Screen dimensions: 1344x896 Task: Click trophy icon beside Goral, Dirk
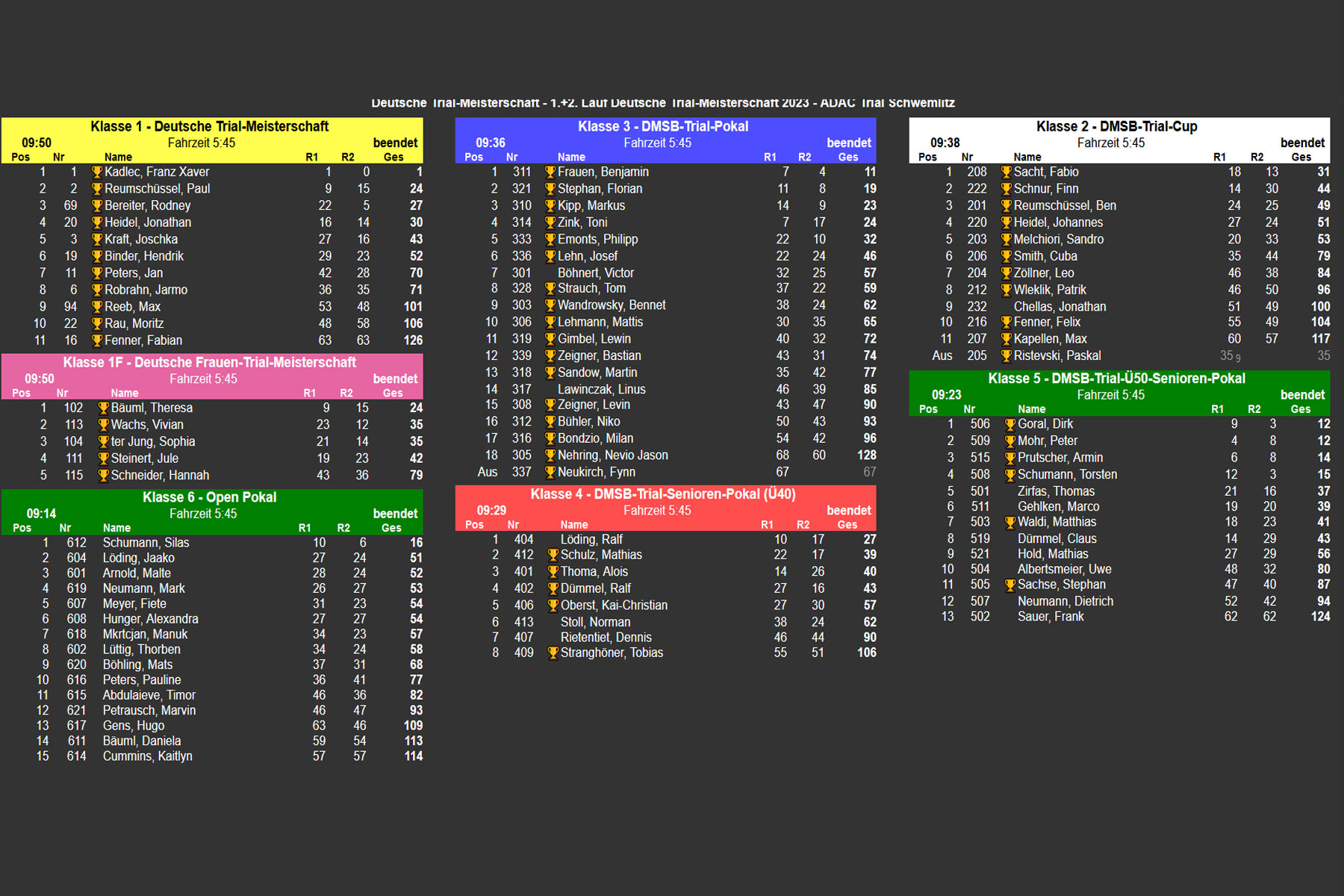(1010, 424)
